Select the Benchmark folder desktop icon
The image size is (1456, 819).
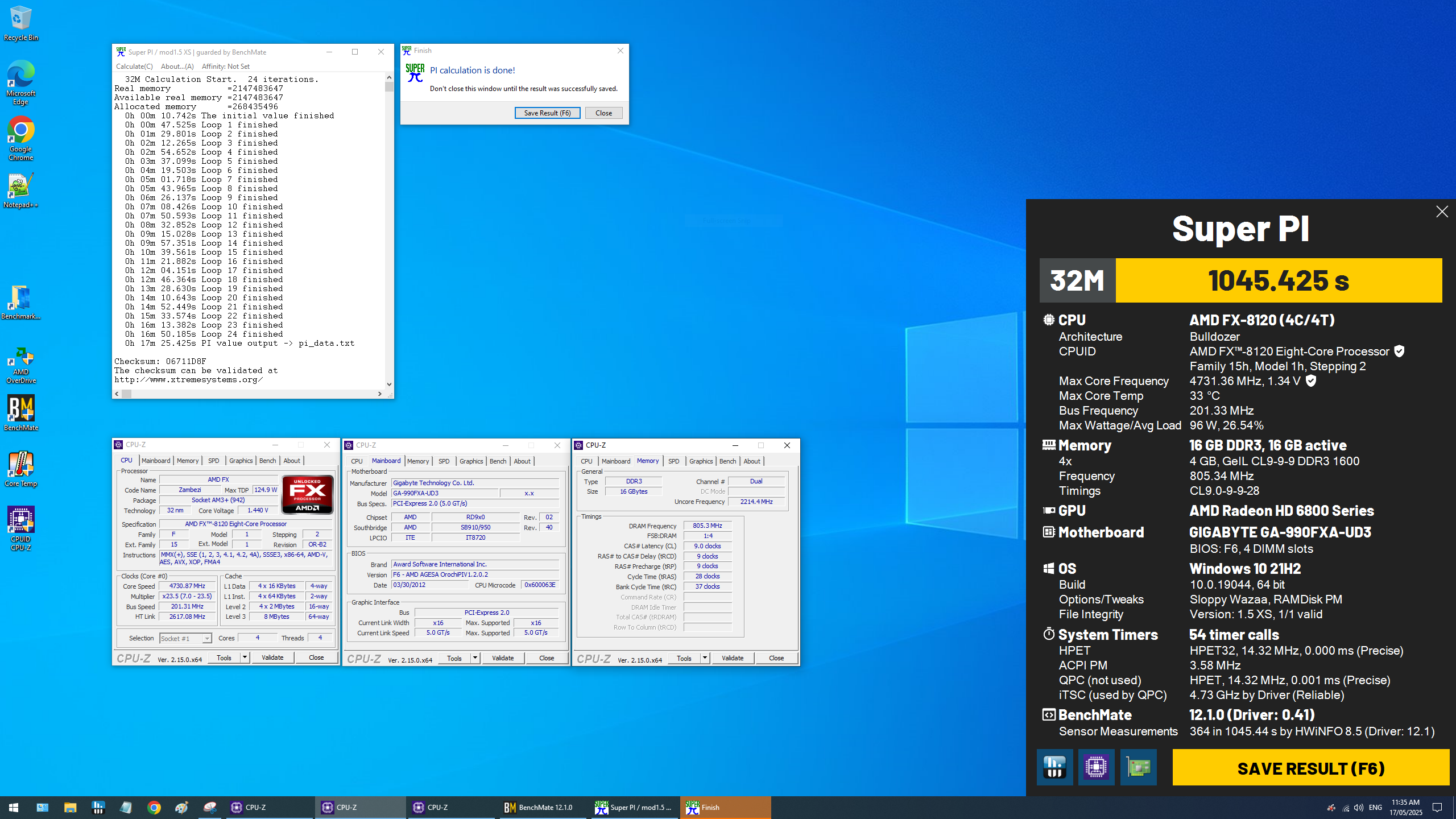(20, 302)
